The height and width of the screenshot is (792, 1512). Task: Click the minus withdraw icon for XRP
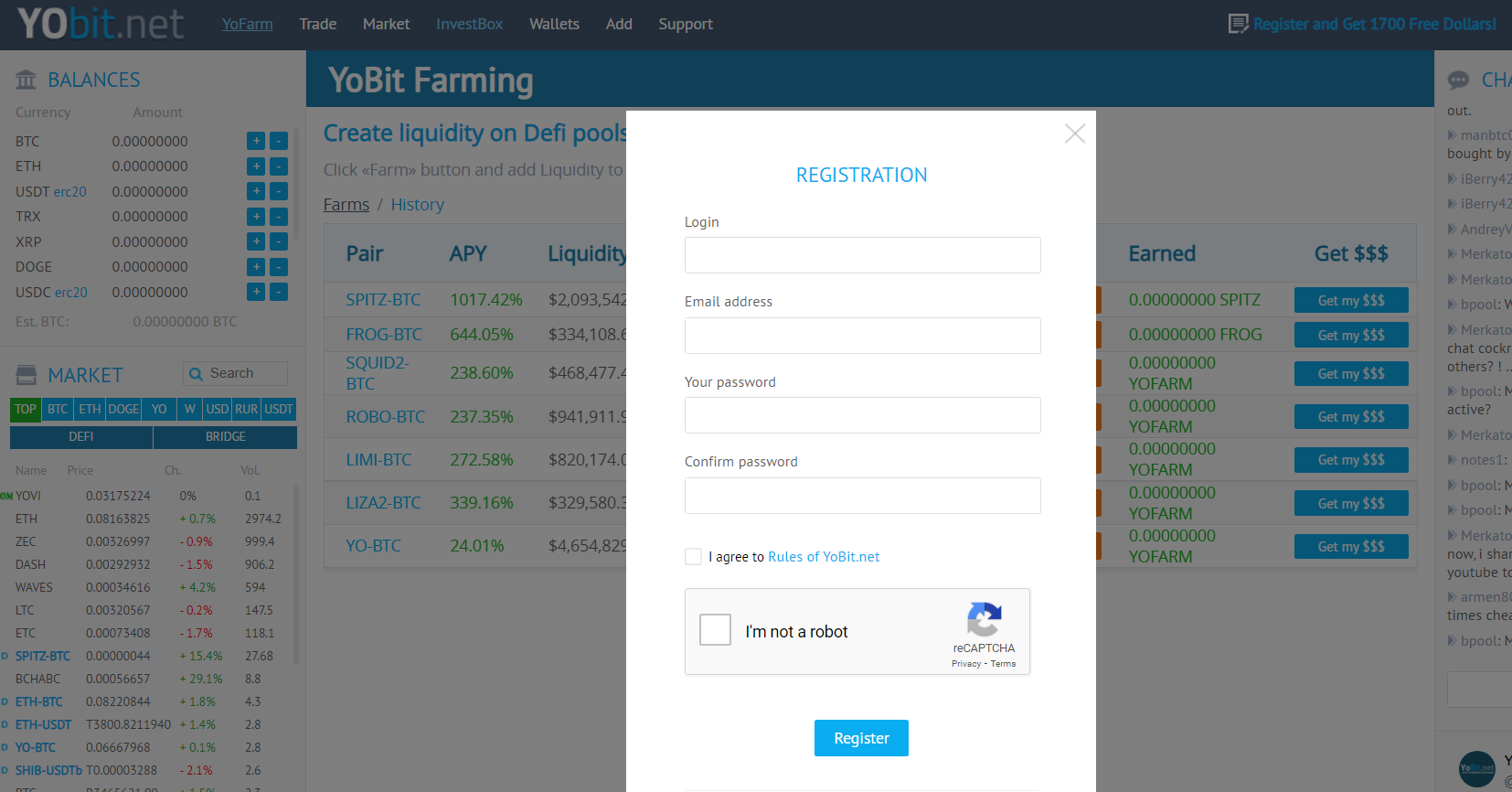[x=279, y=241]
